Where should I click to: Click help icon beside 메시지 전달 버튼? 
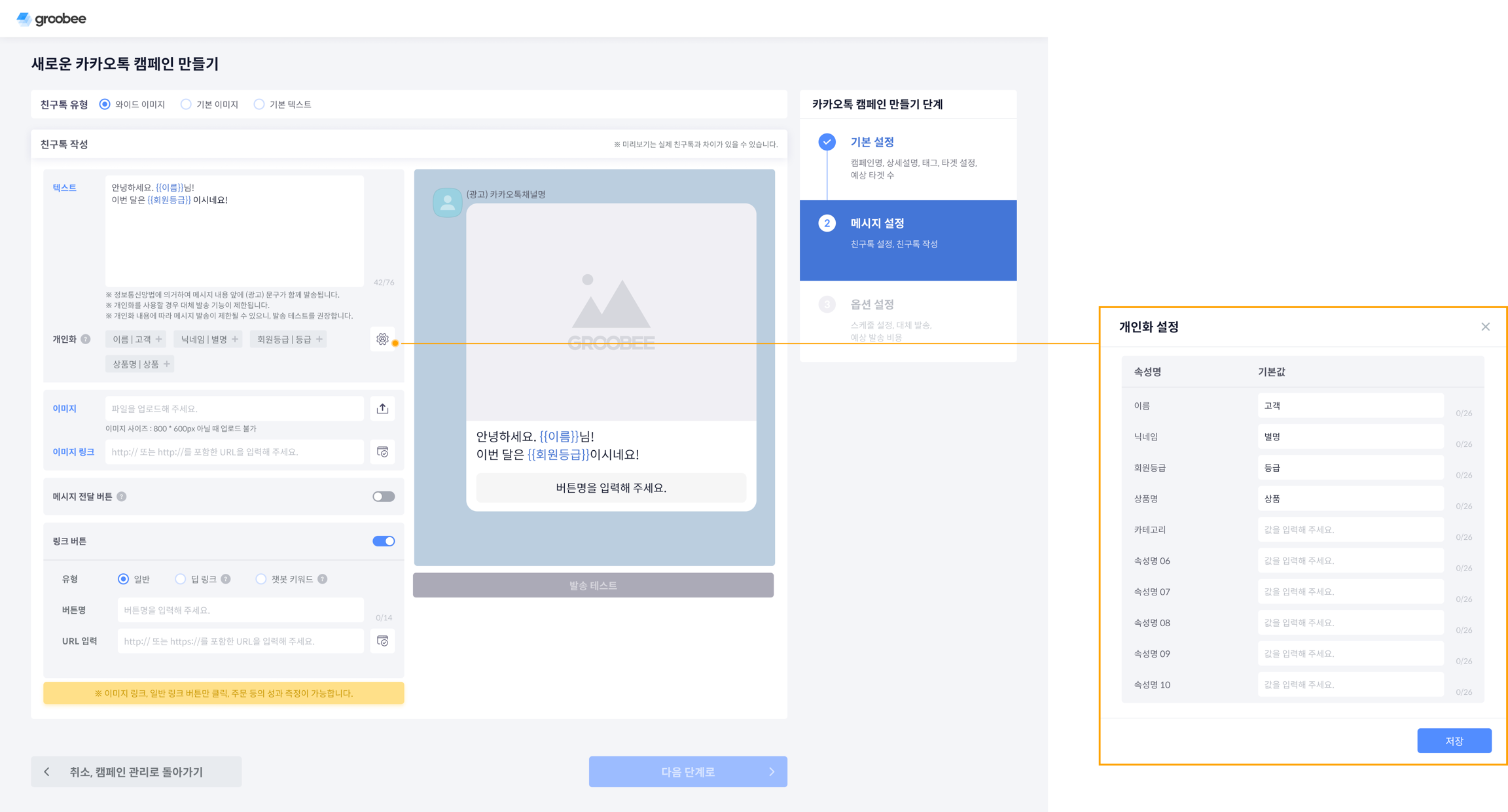[x=122, y=497]
